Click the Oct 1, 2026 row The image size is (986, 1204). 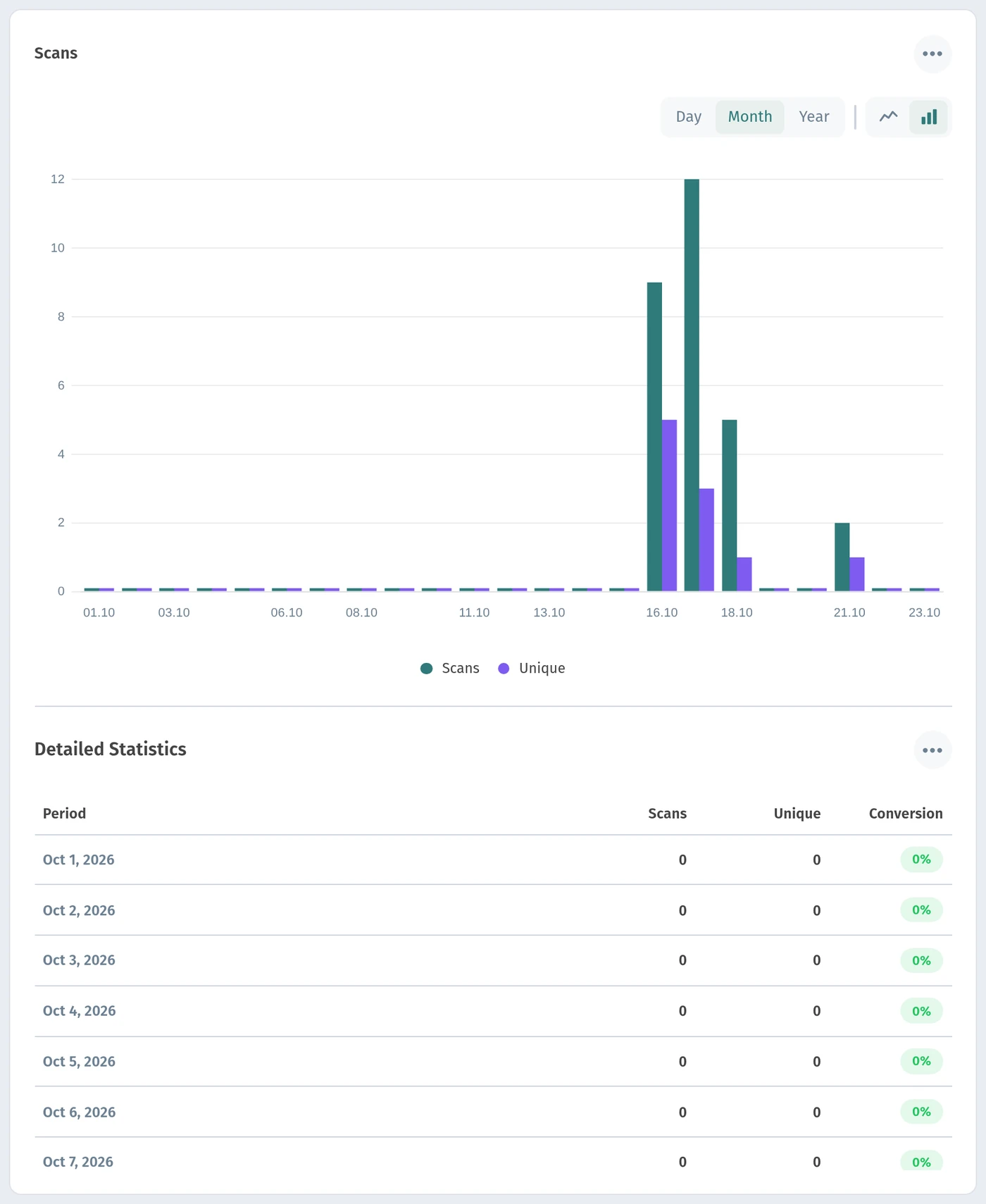[493, 860]
